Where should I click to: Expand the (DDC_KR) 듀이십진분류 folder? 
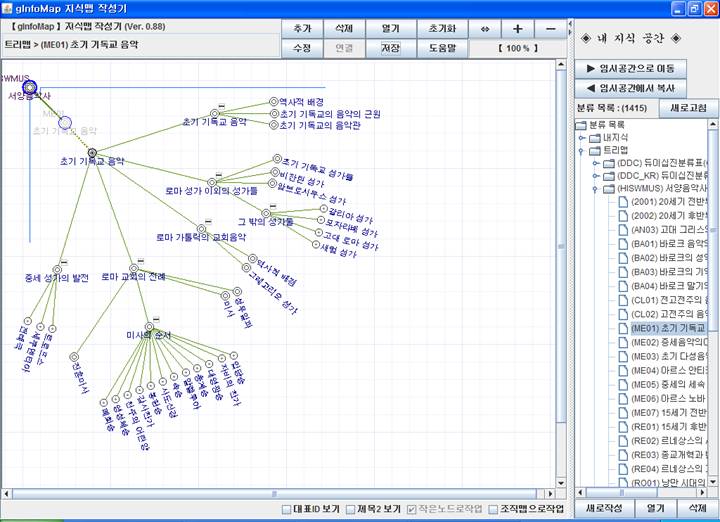pos(595,174)
